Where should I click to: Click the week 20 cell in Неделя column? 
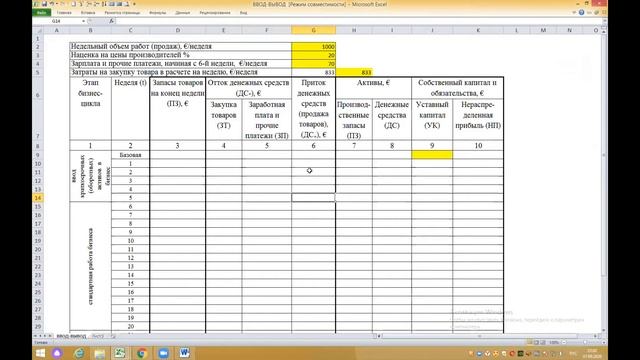pos(130,327)
